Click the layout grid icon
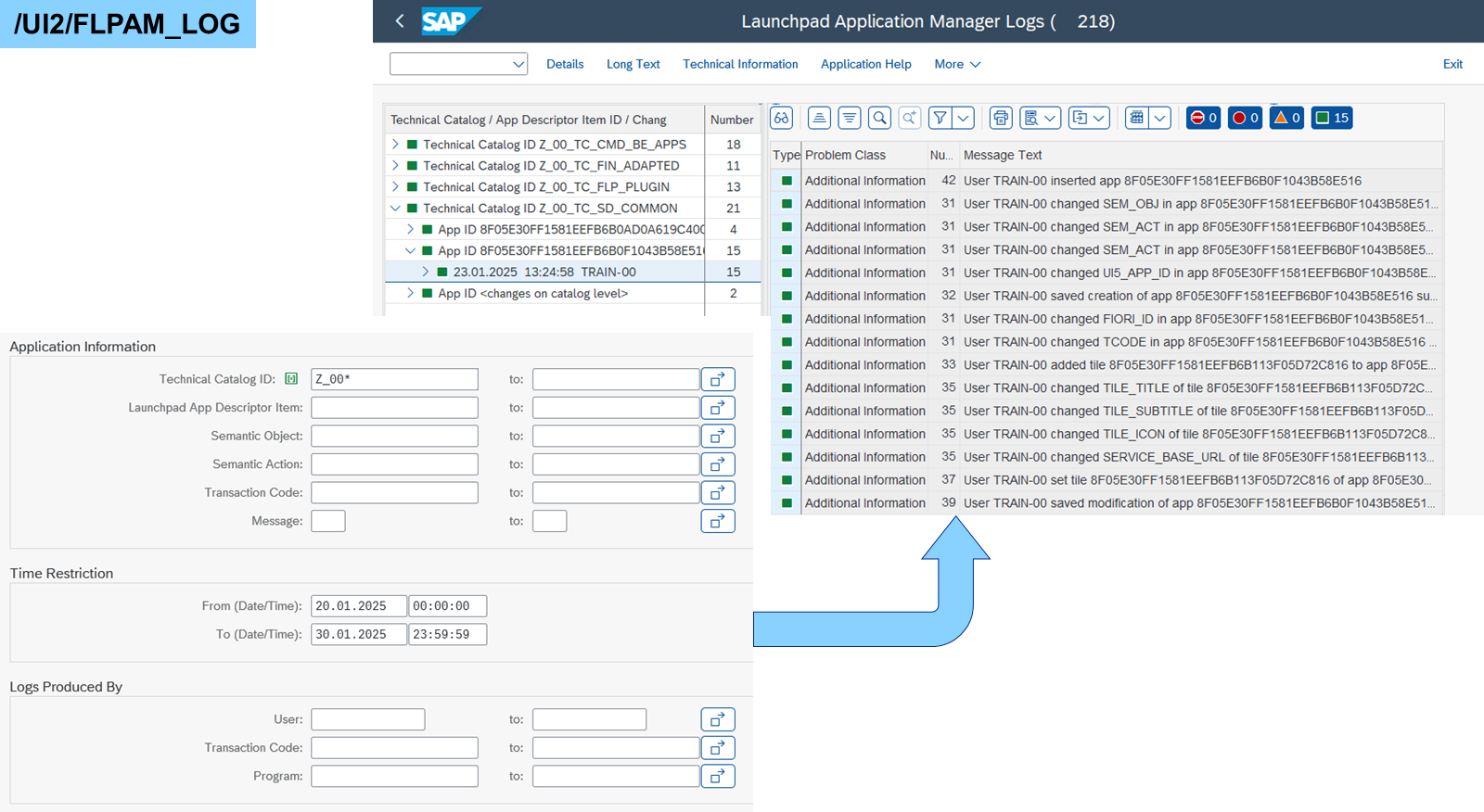 coord(1137,118)
